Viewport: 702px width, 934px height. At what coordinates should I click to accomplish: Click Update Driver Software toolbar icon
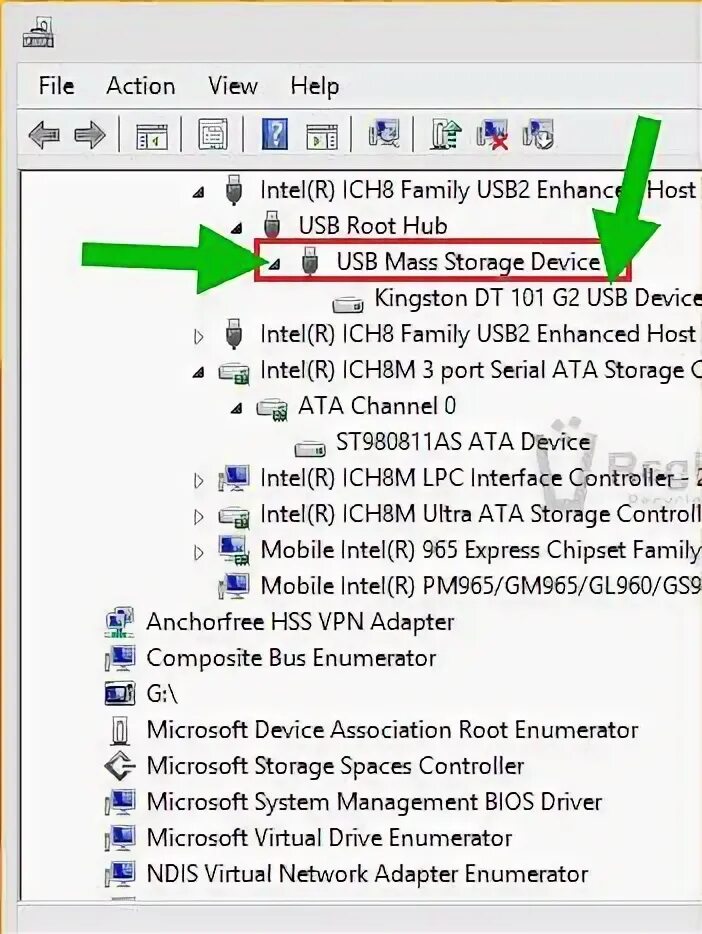[x=446, y=135]
